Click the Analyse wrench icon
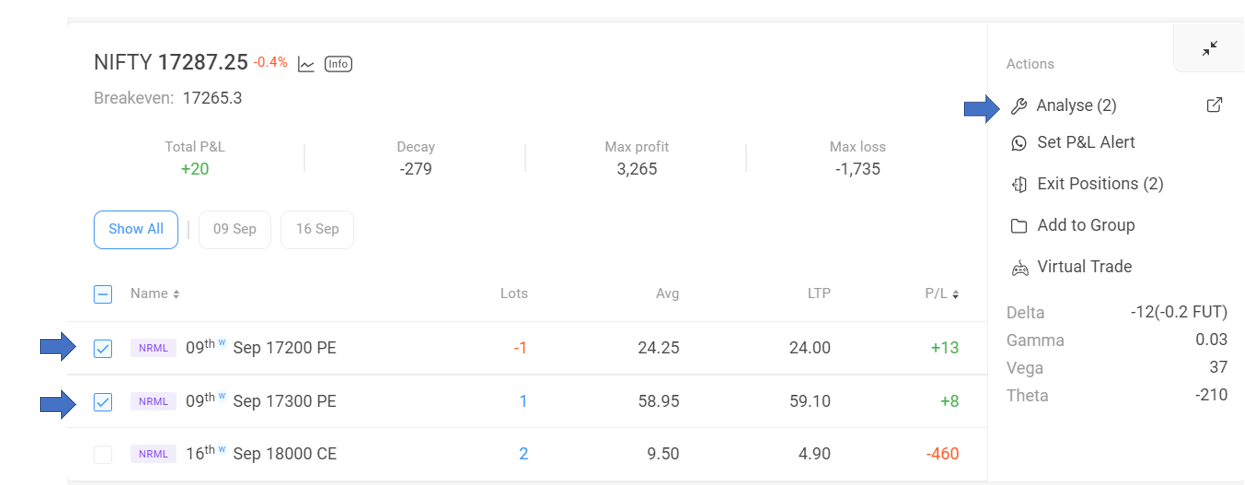The width and height of the screenshot is (1245, 485). click(1019, 106)
